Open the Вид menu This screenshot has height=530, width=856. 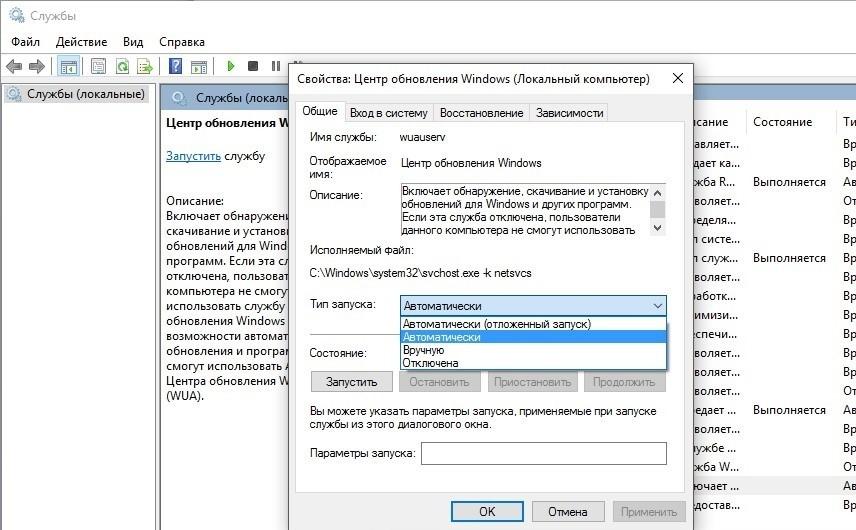tap(133, 42)
